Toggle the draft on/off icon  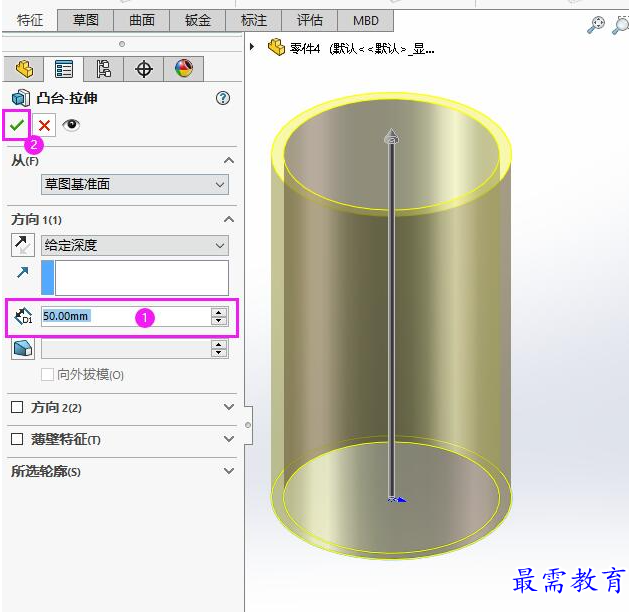coord(23,348)
